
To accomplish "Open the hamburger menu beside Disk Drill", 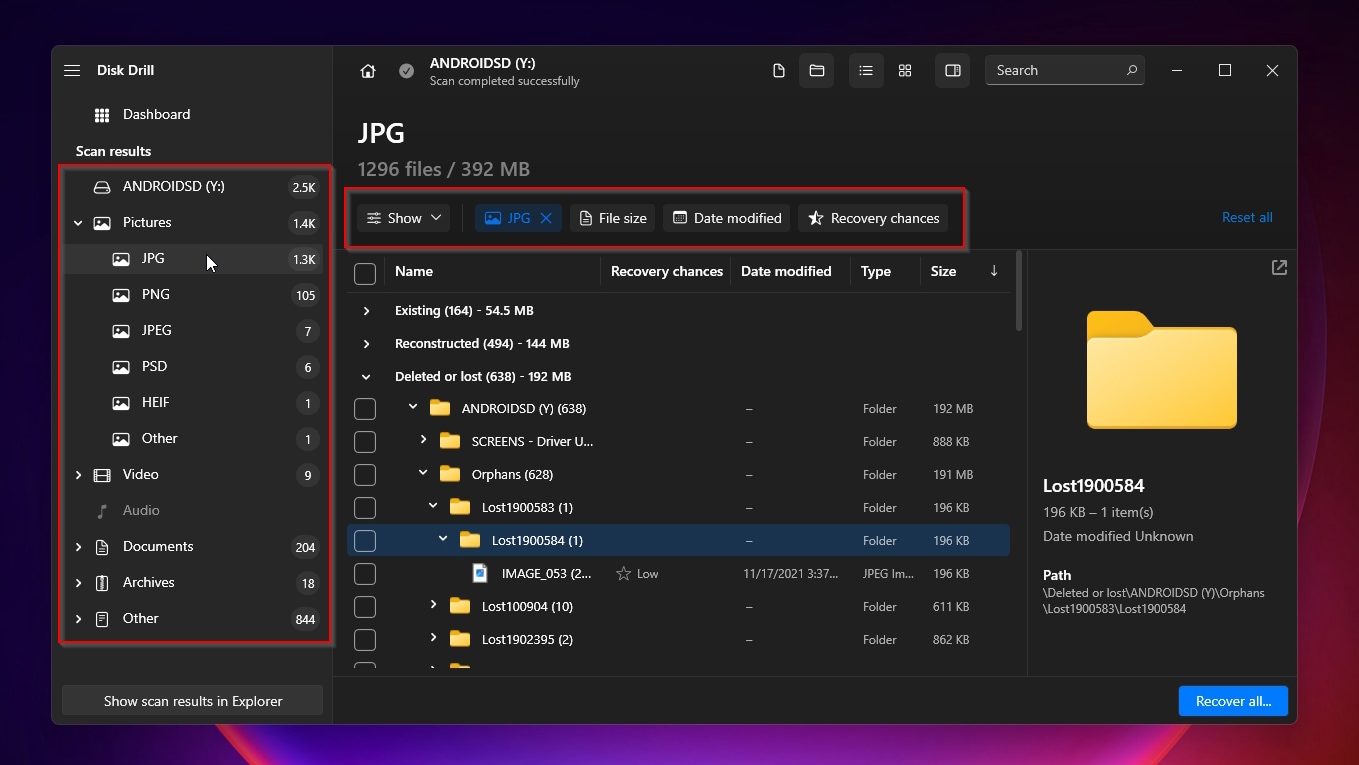I will [72, 70].
